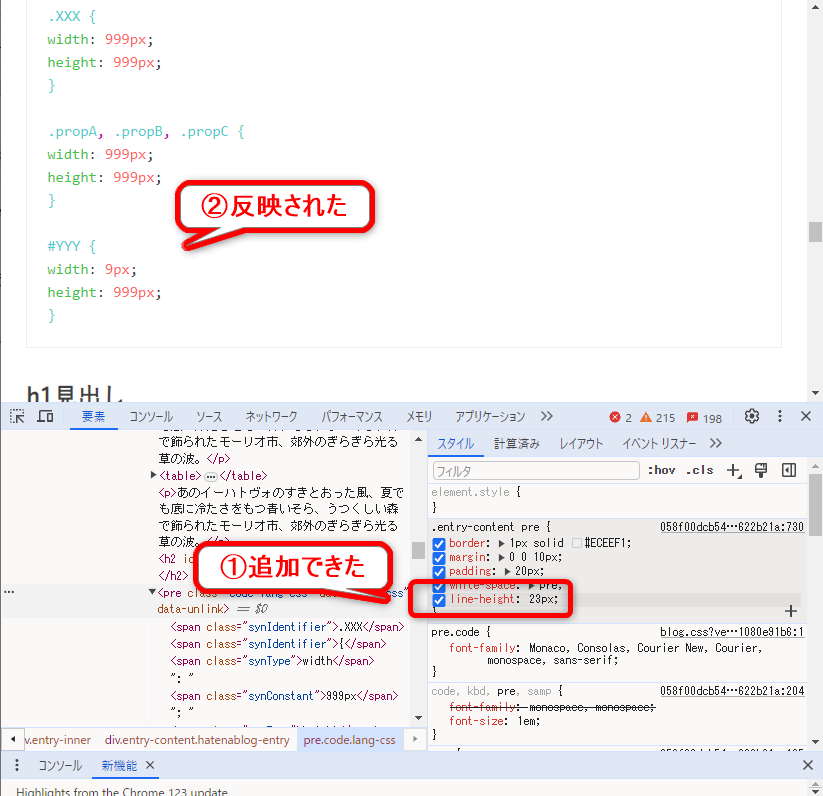Click elements panel scroll up arrow
Screen dimensions: 823x796
click(x=418, y=440)
